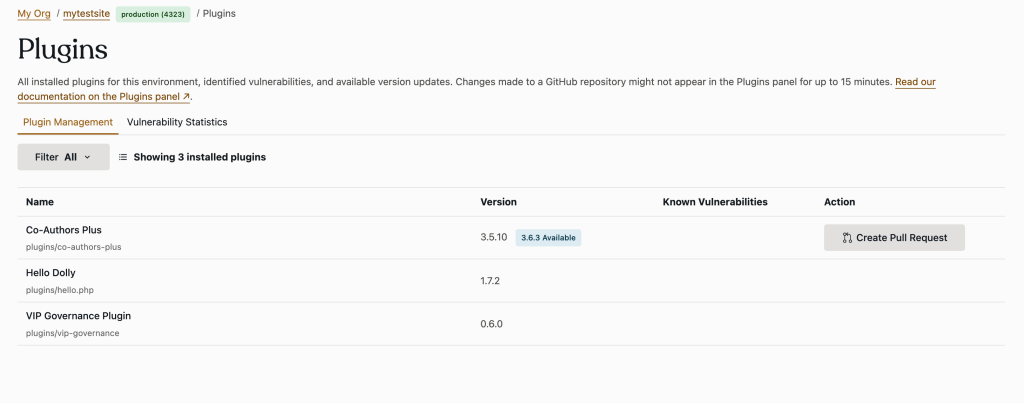Click the pull request icon in Create Pull Request
Image resolution: width=1024 pixels, height=403 pixels.
tap(847, 238)
